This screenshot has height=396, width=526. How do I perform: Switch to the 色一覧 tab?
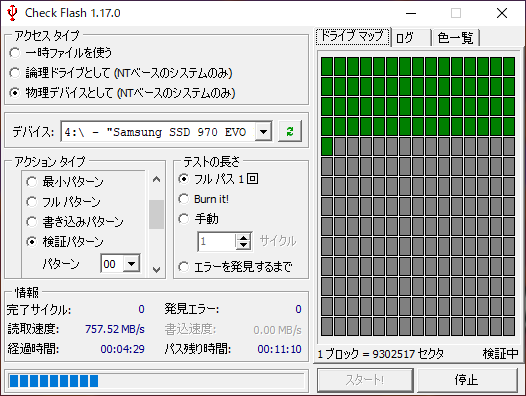pyautogui.click(x=456, y=38)
